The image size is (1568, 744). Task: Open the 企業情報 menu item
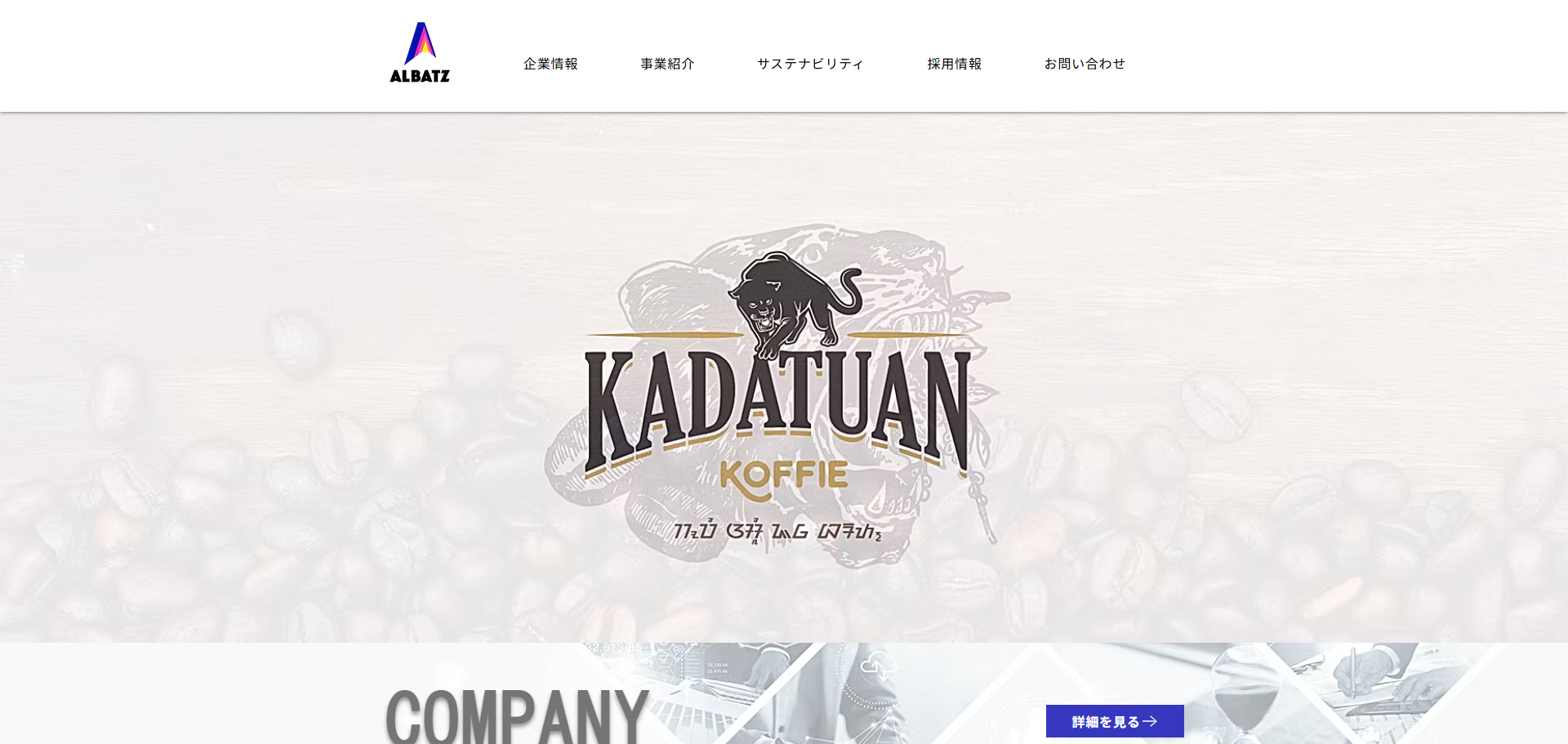click(x=550, y=64)
